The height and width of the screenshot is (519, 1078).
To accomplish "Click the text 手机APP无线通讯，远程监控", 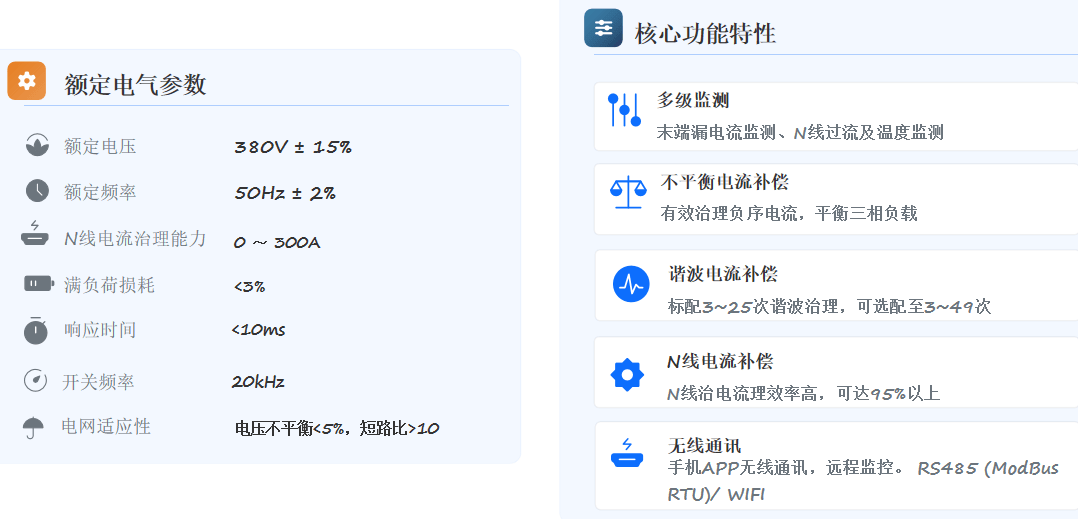I will (x=786, y=468).
